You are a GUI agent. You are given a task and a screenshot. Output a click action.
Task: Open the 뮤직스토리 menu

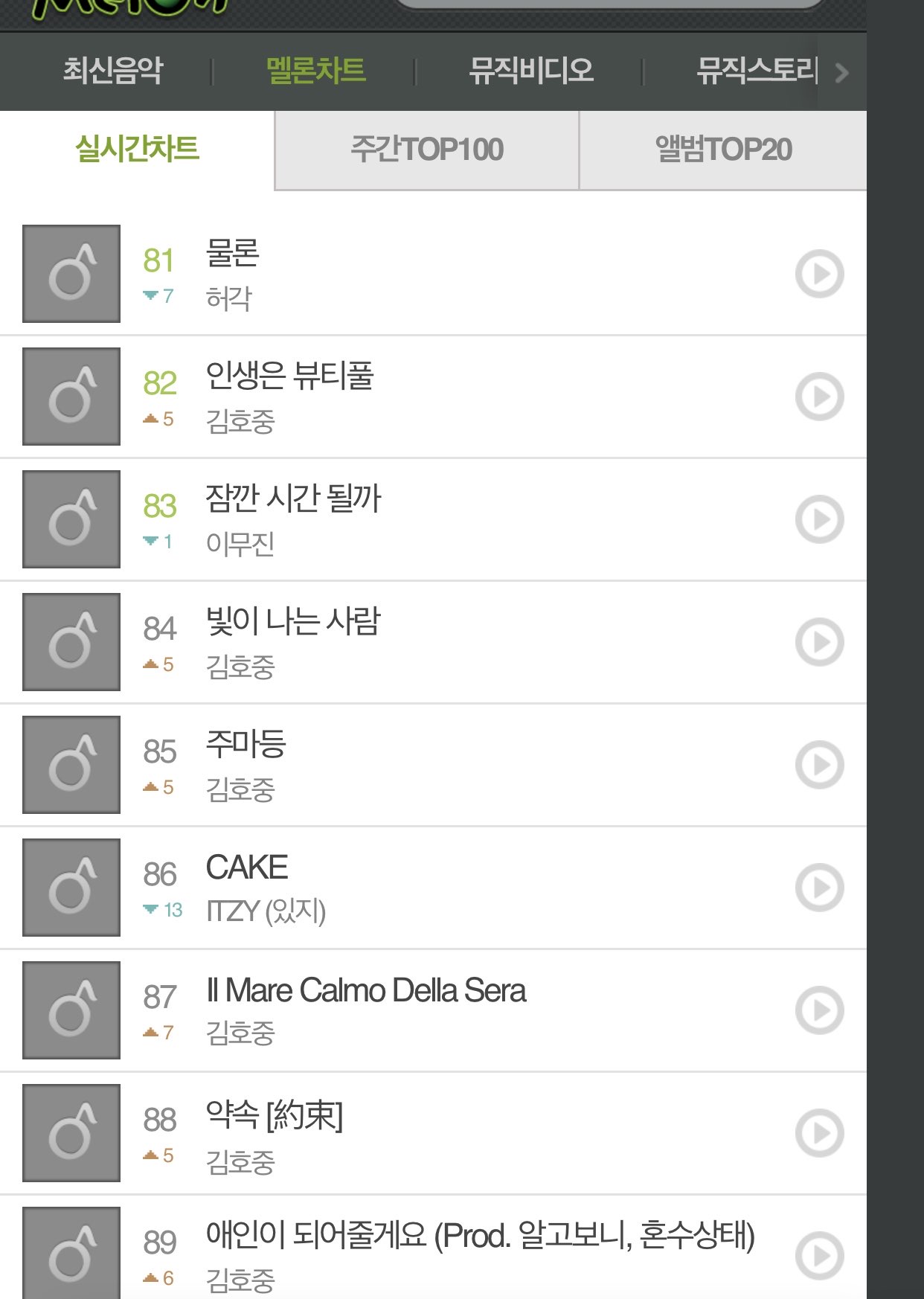[757, 71]
